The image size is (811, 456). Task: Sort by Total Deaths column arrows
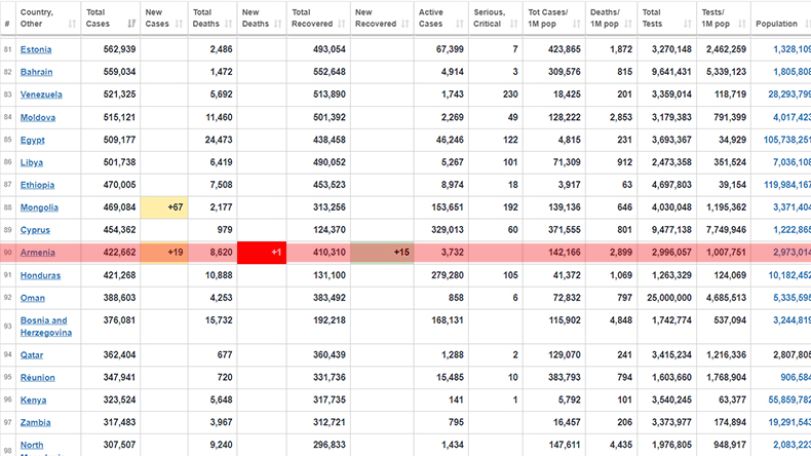tap(229, 24)
